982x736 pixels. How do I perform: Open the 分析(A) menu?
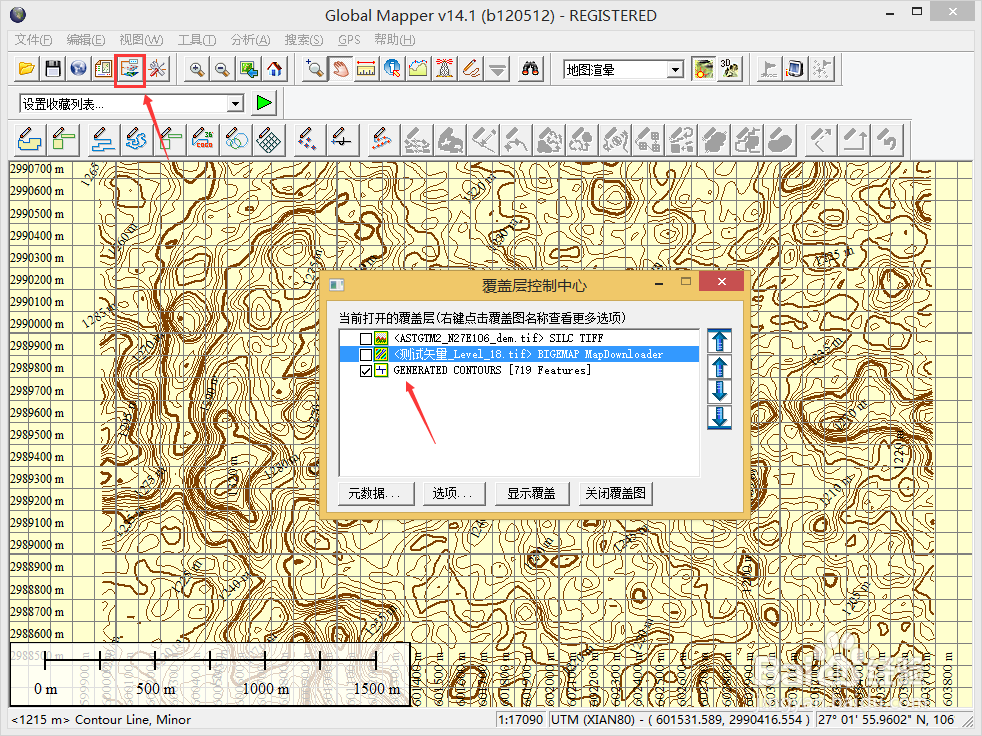[251, 39]
